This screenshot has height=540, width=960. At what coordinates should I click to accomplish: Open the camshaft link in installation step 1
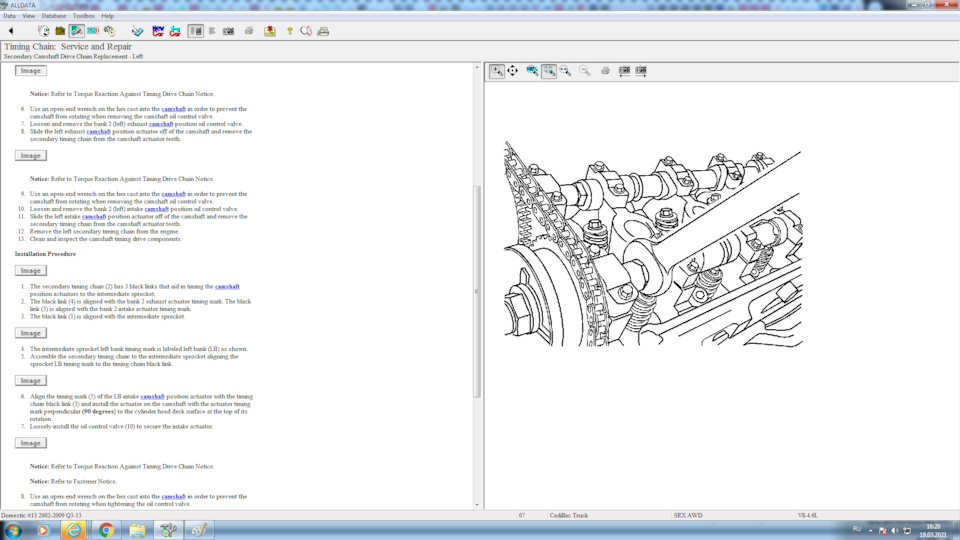tap(227, 286)
